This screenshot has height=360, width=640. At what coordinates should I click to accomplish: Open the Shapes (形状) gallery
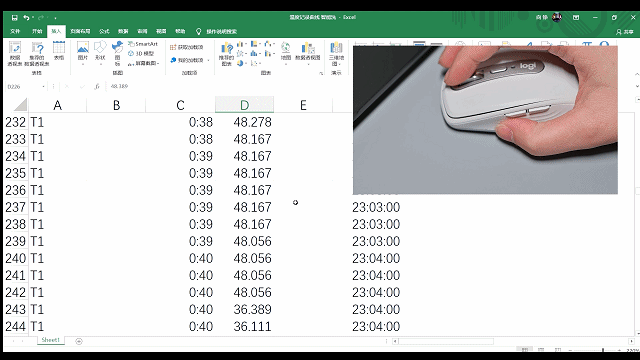[x=100, y=52]
